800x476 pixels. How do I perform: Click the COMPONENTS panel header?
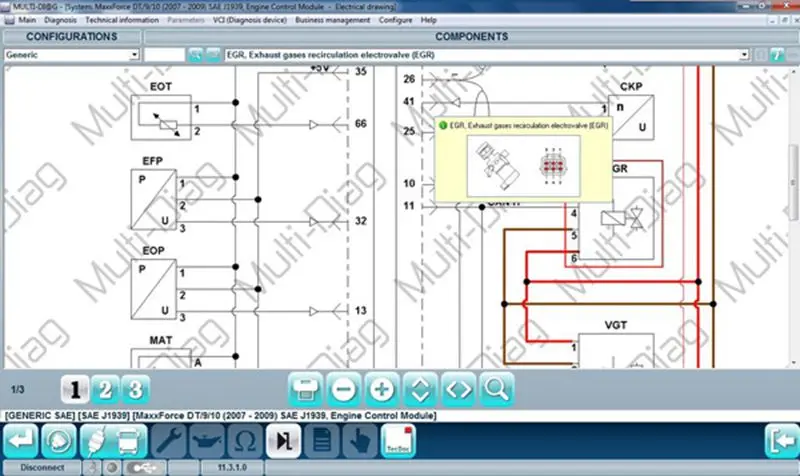[x=471, y=37]
